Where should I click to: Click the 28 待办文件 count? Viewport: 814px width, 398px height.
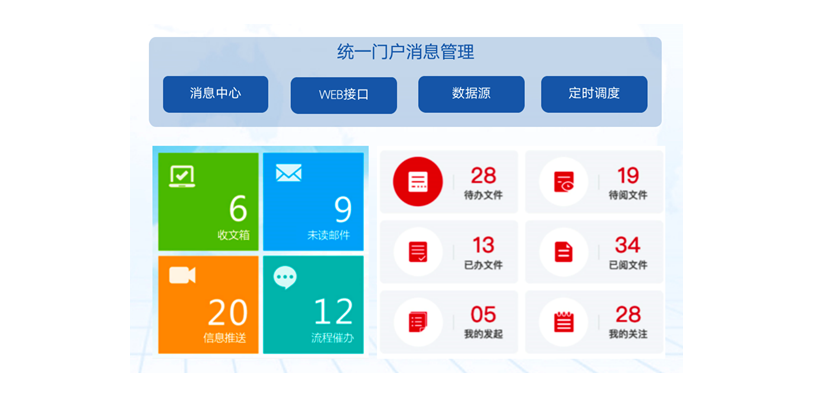point(483,176)
